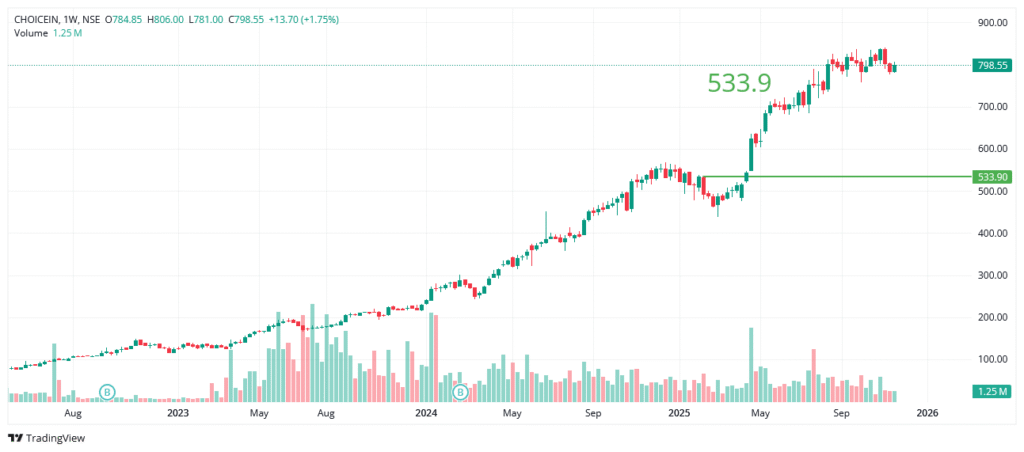This screenshot has height=452, width=1024.
Task: Click the 2023 label on time axis
Action: click(178, 412)
